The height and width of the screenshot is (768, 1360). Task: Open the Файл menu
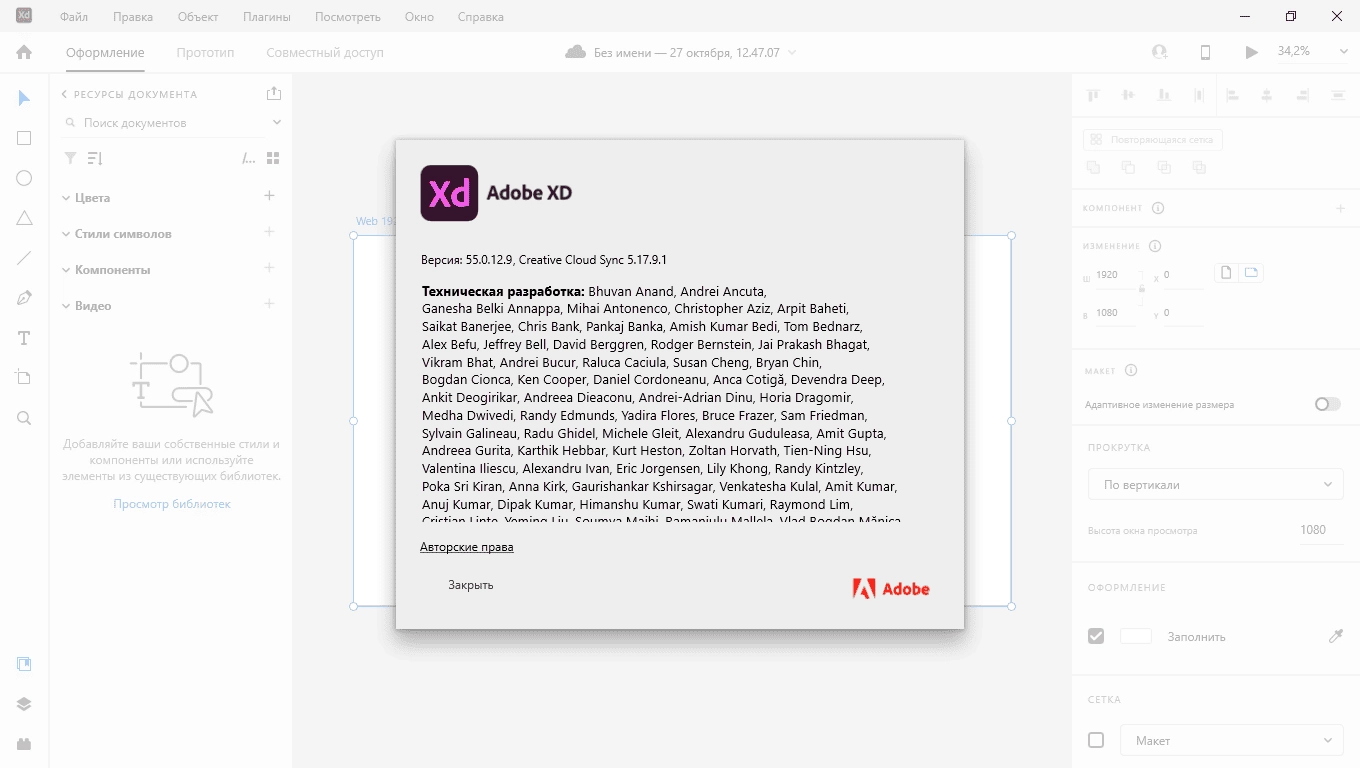pos(74,17)
